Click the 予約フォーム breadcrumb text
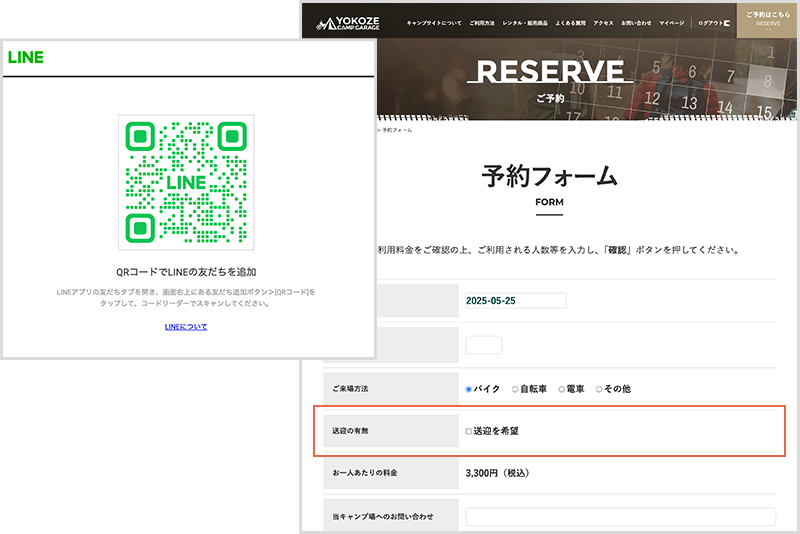 point(397,130)
